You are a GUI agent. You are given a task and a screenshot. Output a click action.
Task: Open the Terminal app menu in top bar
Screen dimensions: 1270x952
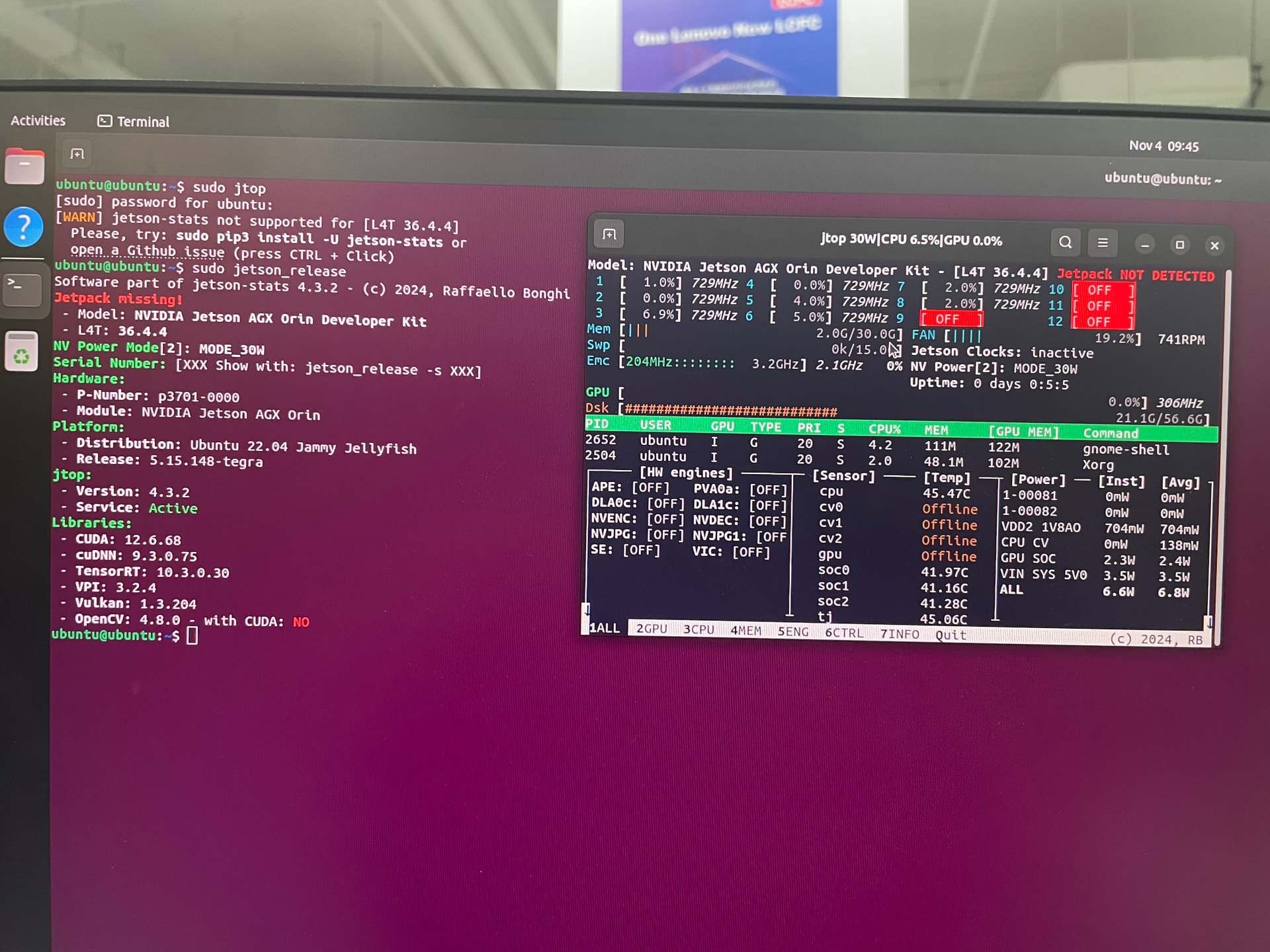pos(134,122)
